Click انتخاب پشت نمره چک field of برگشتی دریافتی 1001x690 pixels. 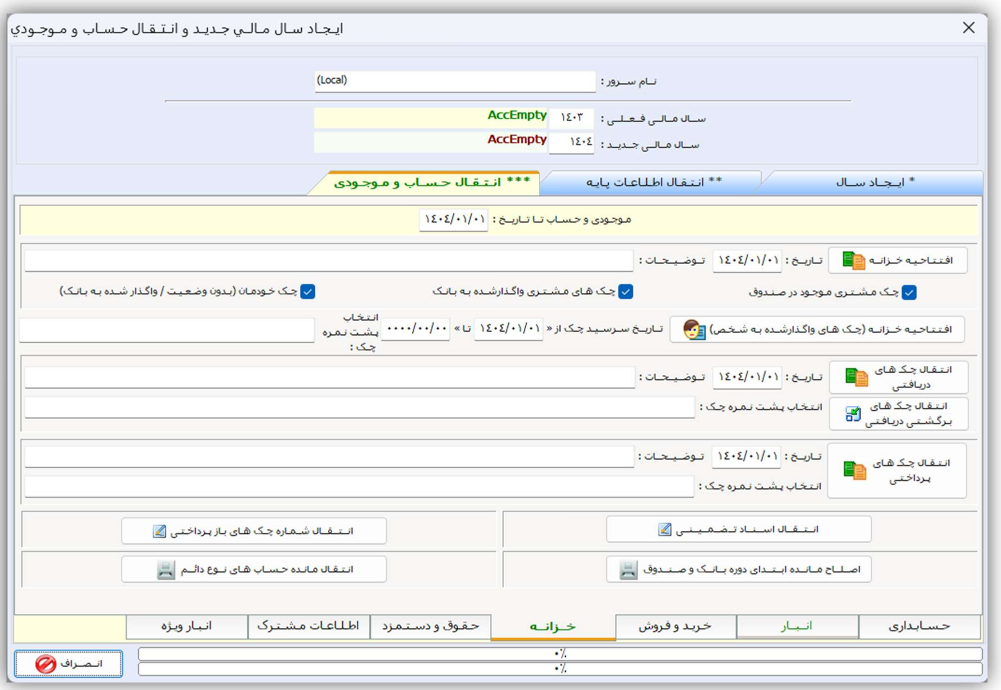tap(359, 407)
